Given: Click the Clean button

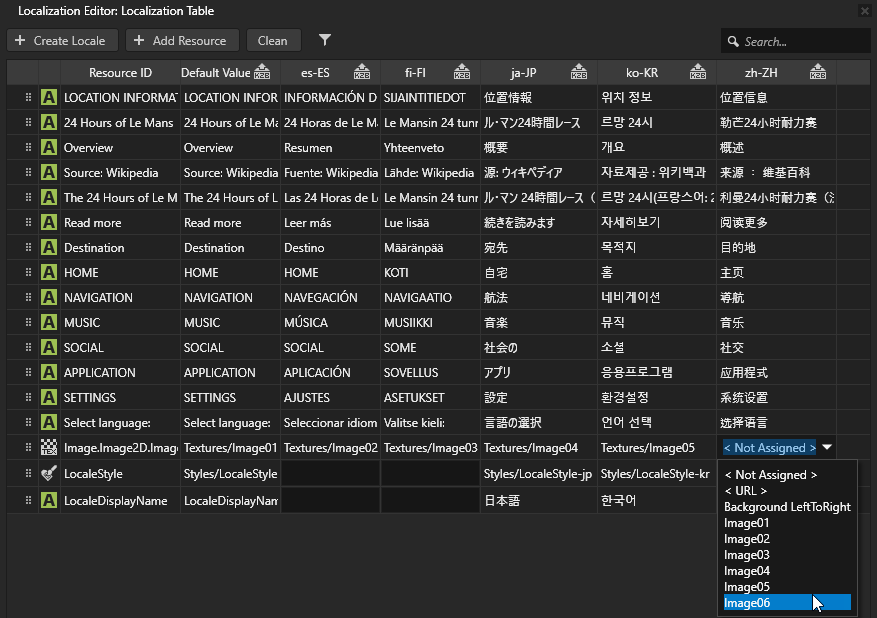Looking at the screenshot, I should tap(274, 41).
